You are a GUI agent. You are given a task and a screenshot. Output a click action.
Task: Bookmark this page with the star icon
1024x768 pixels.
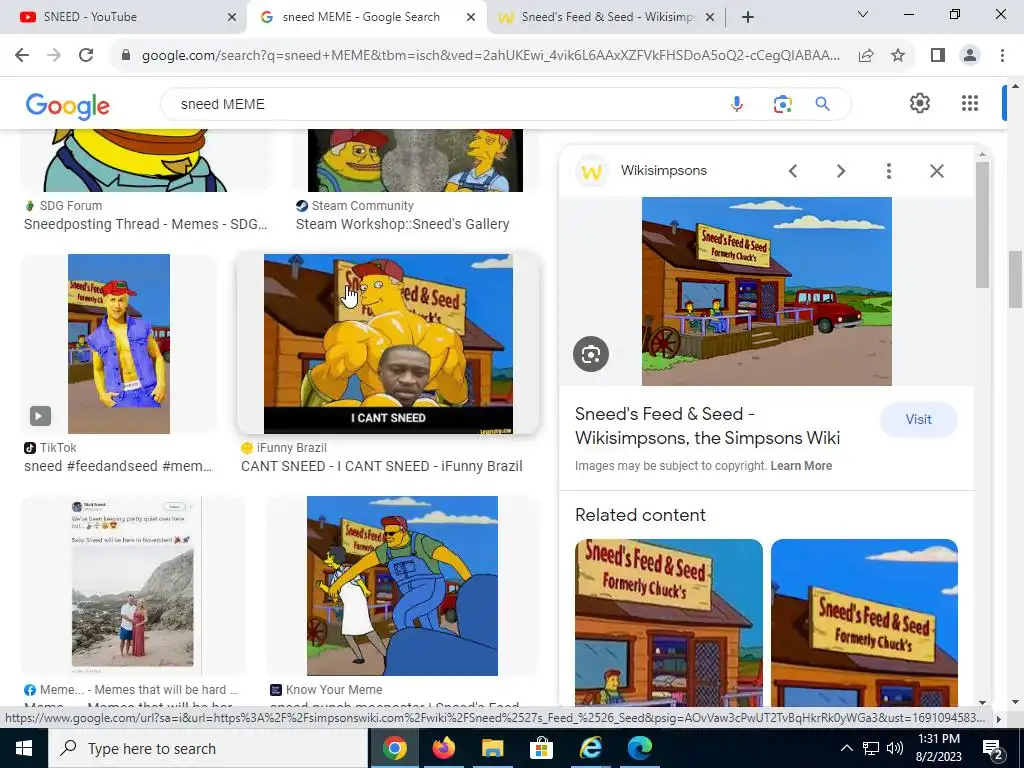click(x=898, y=56)
